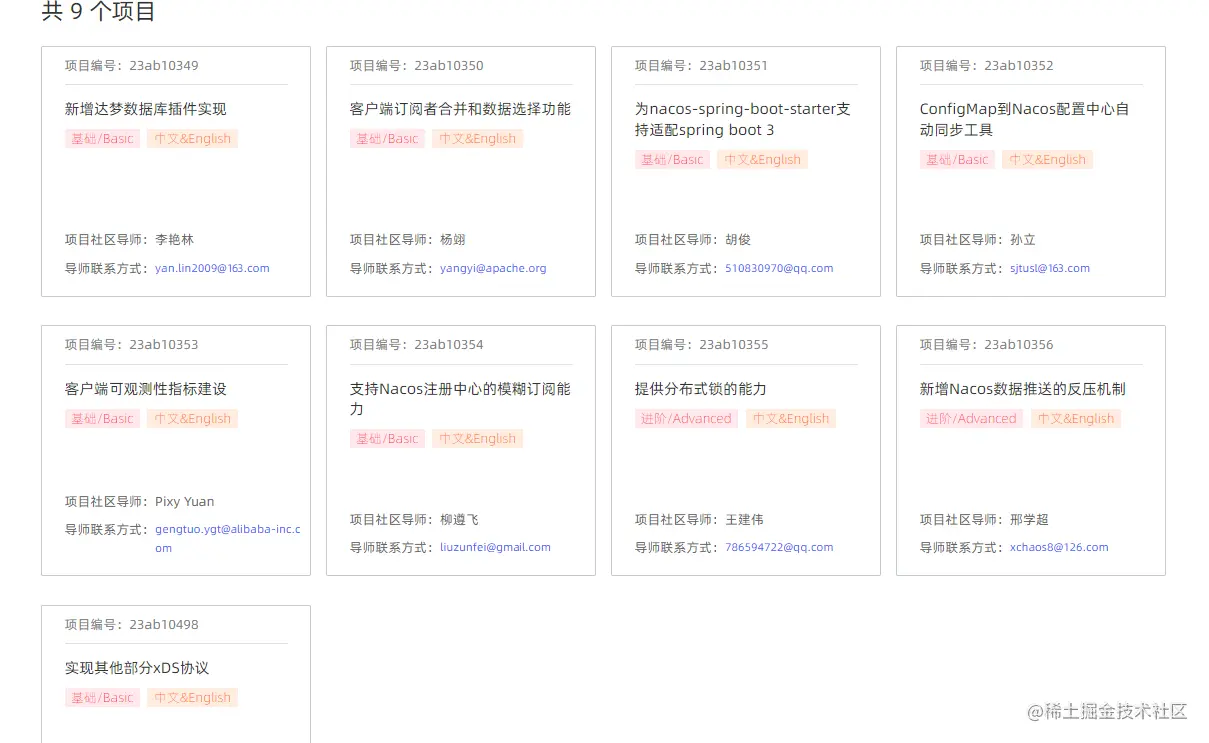Open email link gengtuo.ygt@alibaba-inc.com
This screenshot has width=1209, height=743.
(227, 538)
